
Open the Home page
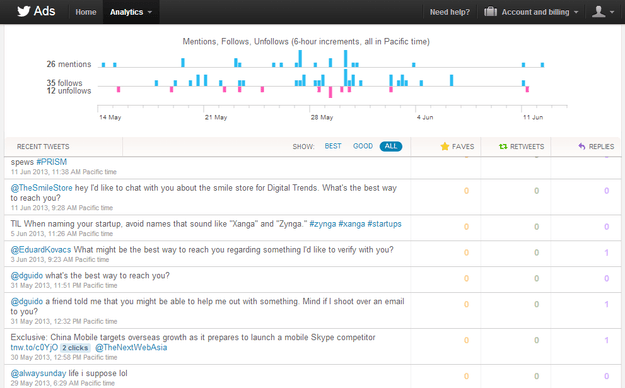[86, 12]
